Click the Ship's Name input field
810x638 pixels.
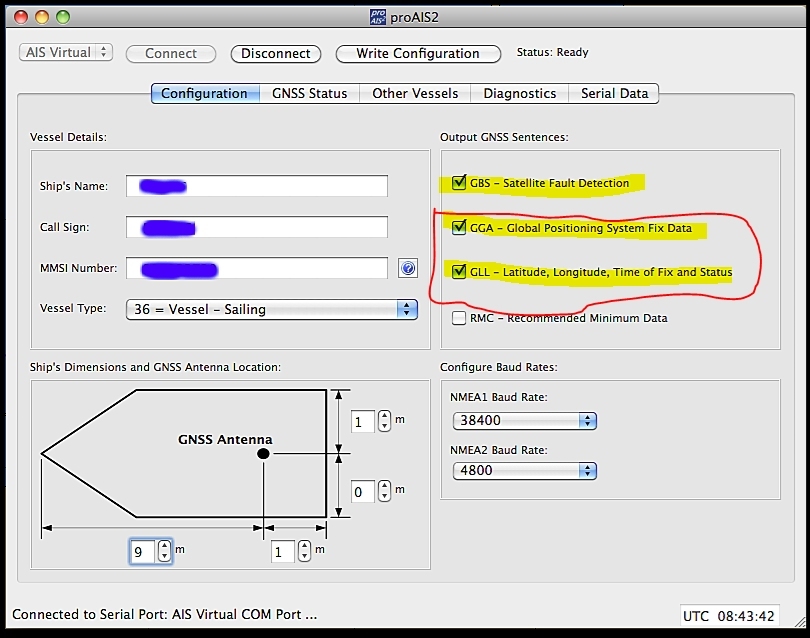pyautogui.click(x=257, y=186)
